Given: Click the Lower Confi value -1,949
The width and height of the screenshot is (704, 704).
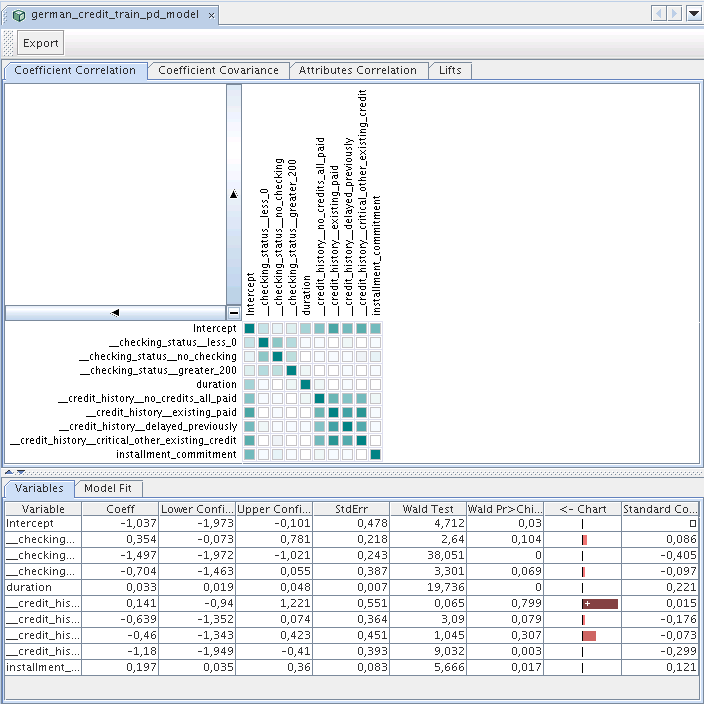Looking at the screenshot, I should [x=216, y=651].
